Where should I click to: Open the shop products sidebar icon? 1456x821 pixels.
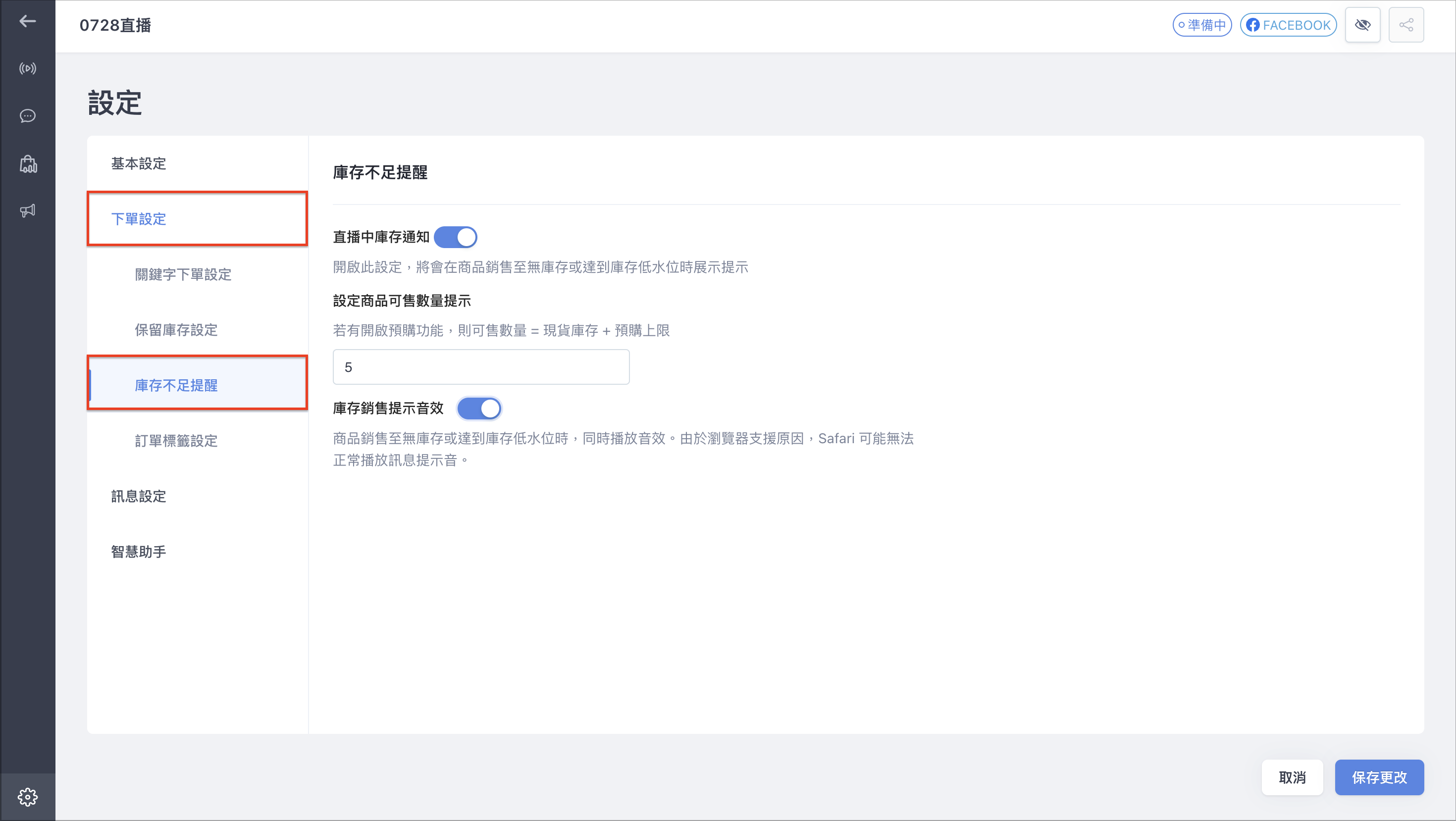[28, 164]
